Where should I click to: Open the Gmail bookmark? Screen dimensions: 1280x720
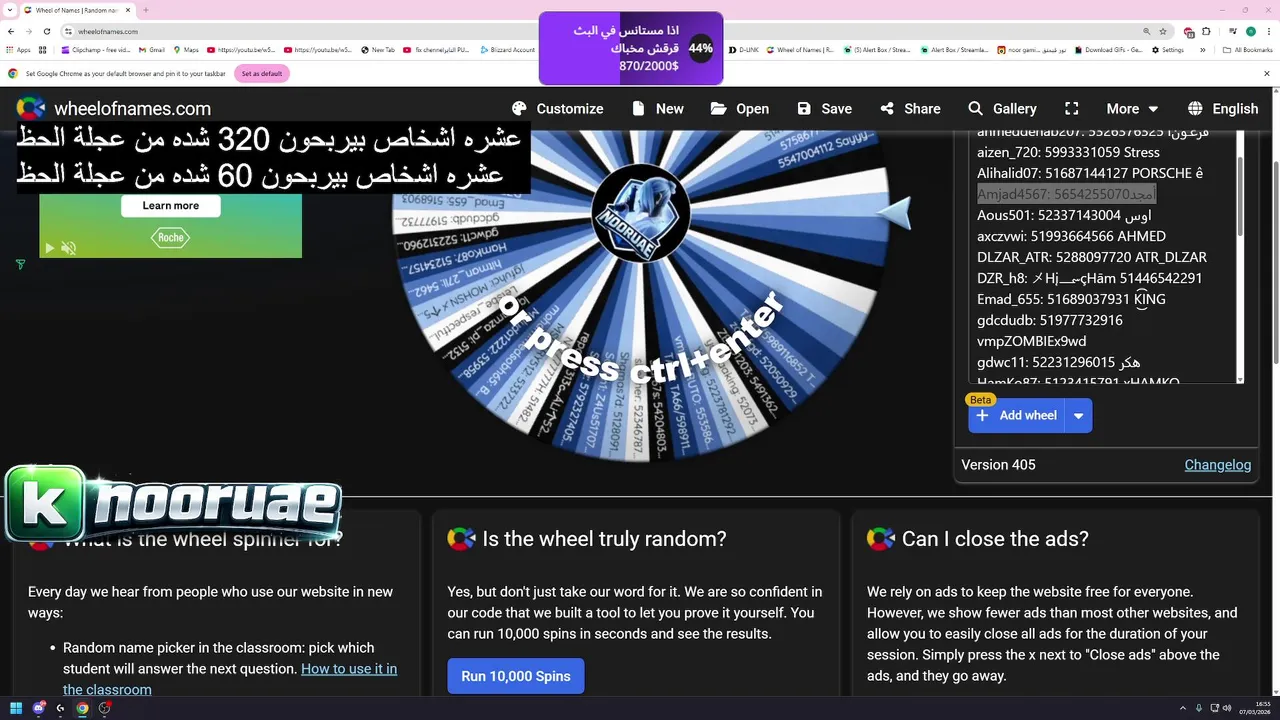[x=151, y=50]
